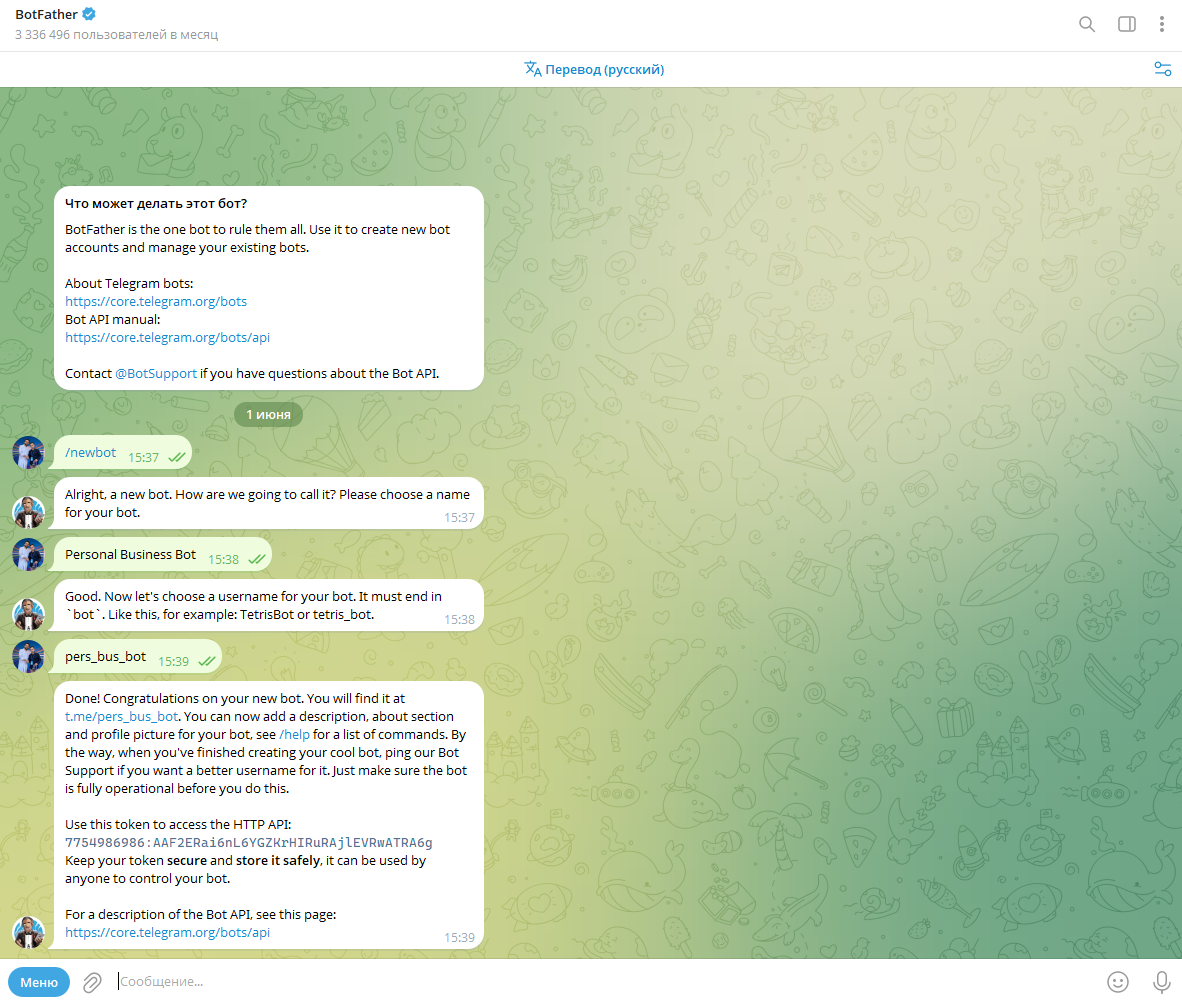Open the https://core.telegram.org/bots link
1182x1001 pixels.
[156, 302]
